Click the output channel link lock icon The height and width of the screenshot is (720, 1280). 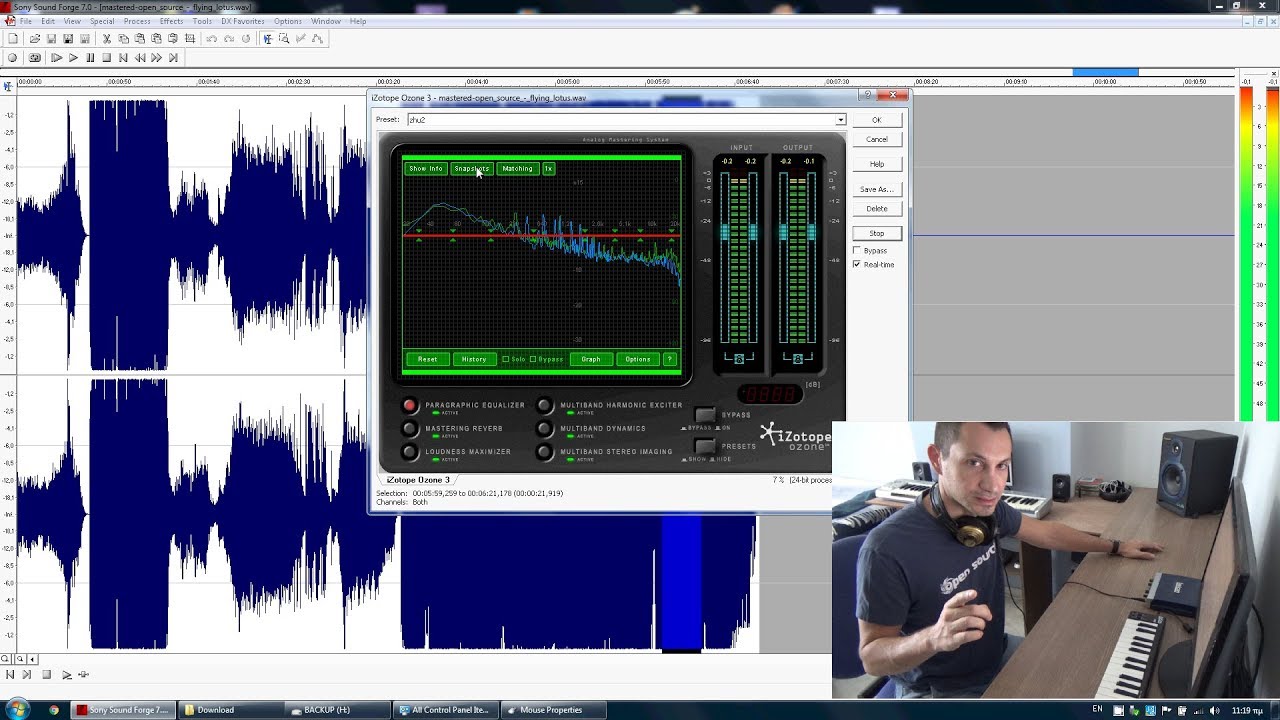tap(797, 358)
